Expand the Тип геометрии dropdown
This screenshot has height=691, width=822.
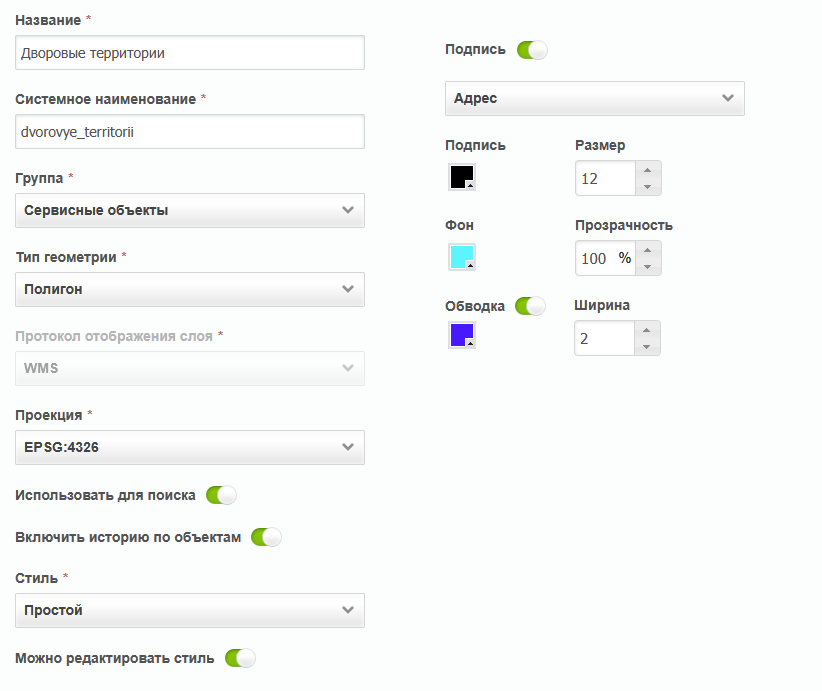coord(190,289)
